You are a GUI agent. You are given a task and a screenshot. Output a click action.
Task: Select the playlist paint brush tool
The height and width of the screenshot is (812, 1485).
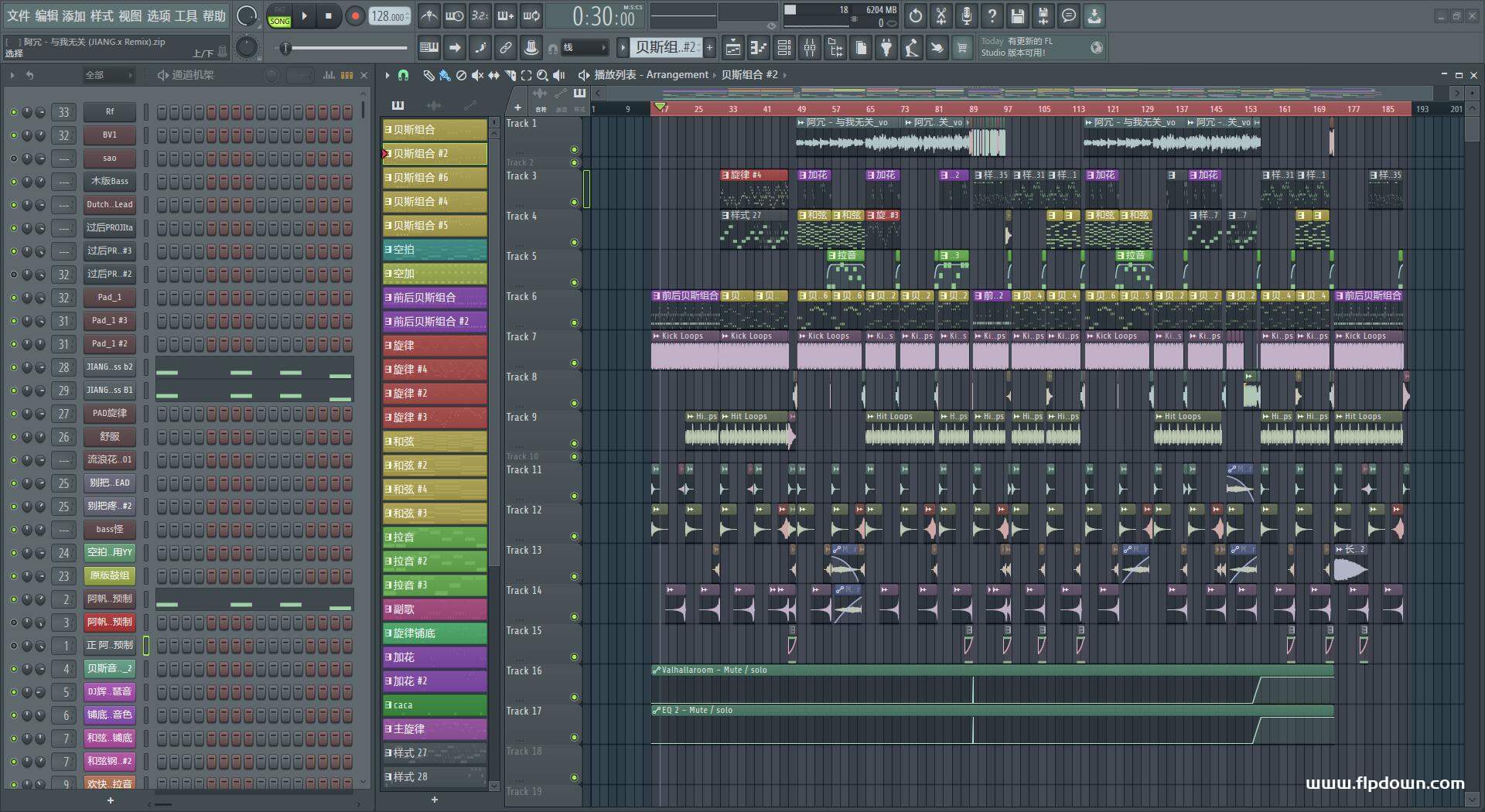(445, 75)
